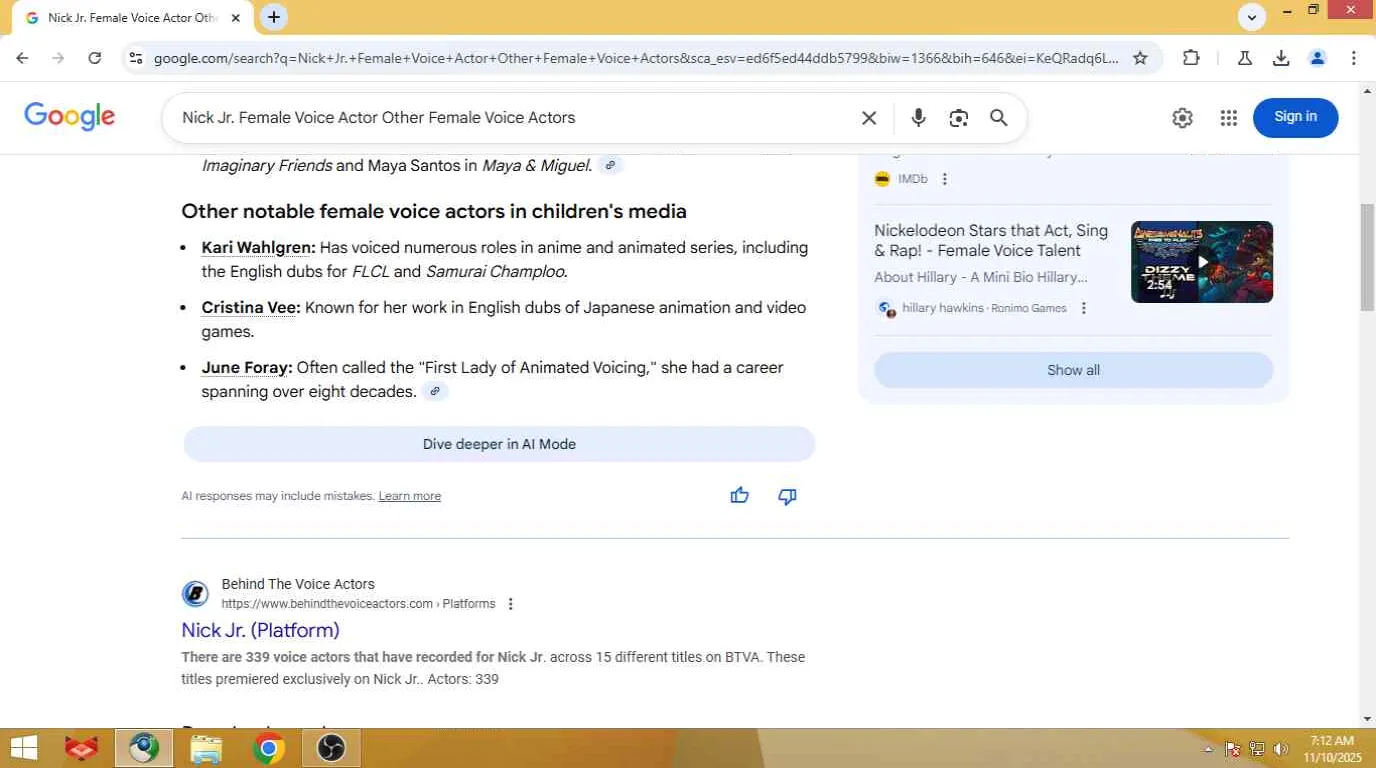Open Chrome Labs flask icon
Screen dimensions: 1376x768
tap(1245, 58)
